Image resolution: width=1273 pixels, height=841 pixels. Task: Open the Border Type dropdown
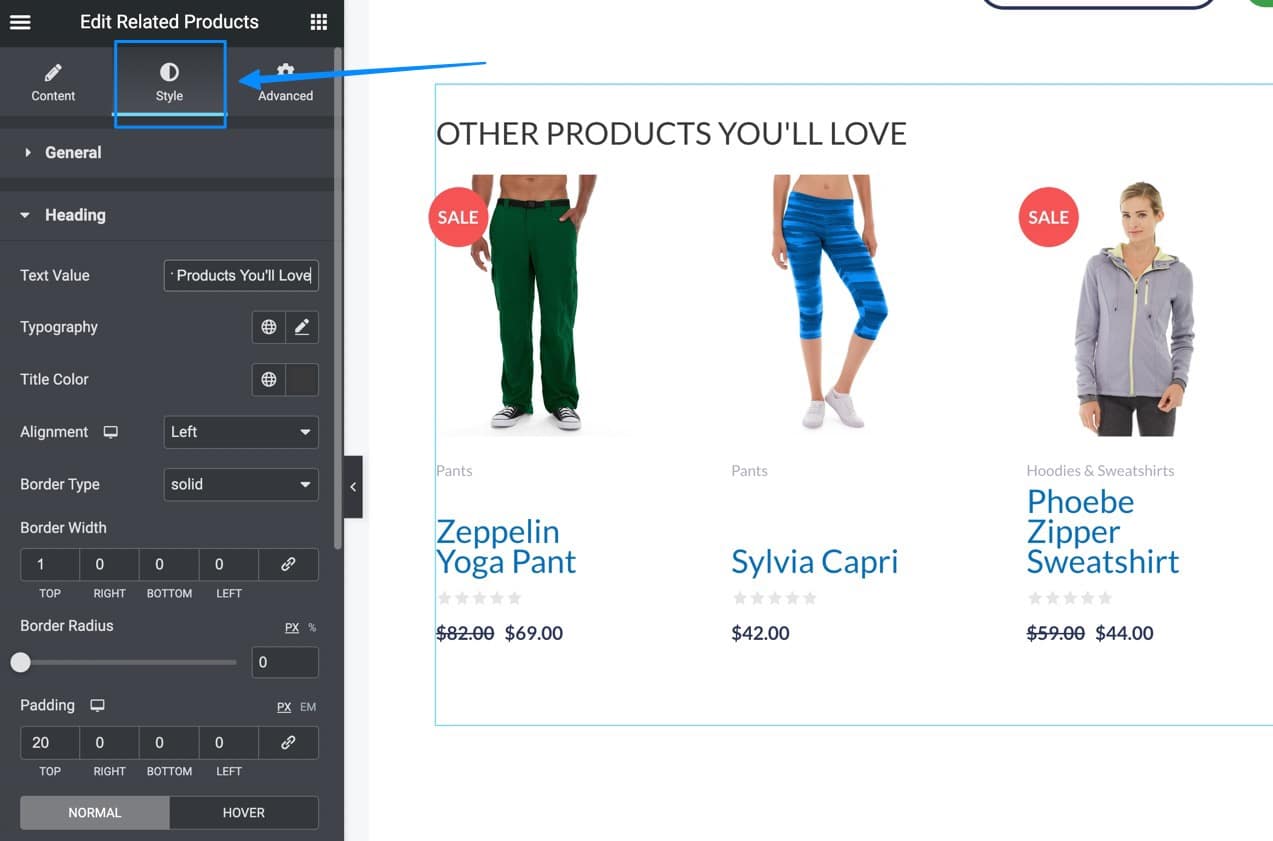click(x=240, y=485)
